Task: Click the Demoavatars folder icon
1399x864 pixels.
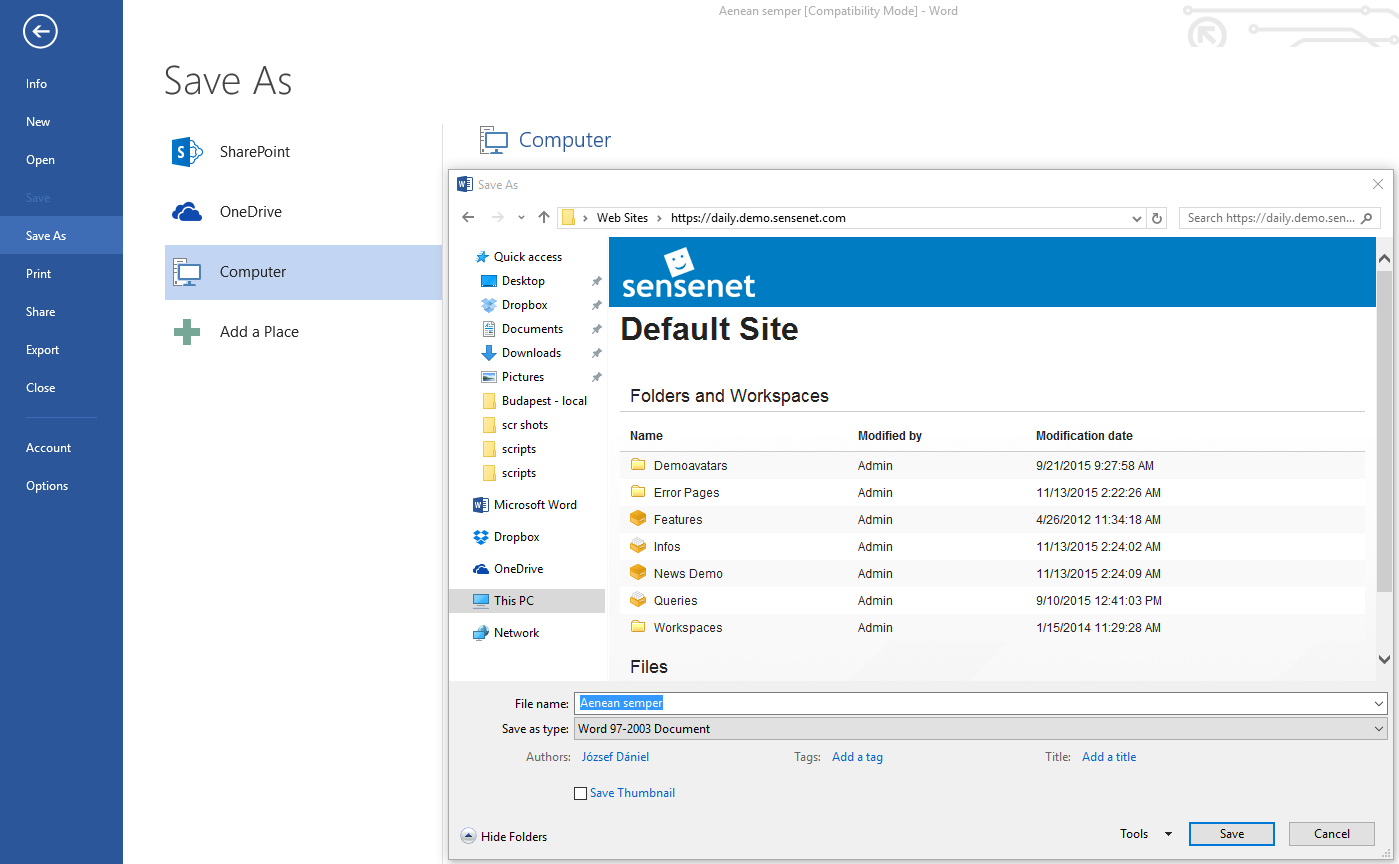Action: 638,465
